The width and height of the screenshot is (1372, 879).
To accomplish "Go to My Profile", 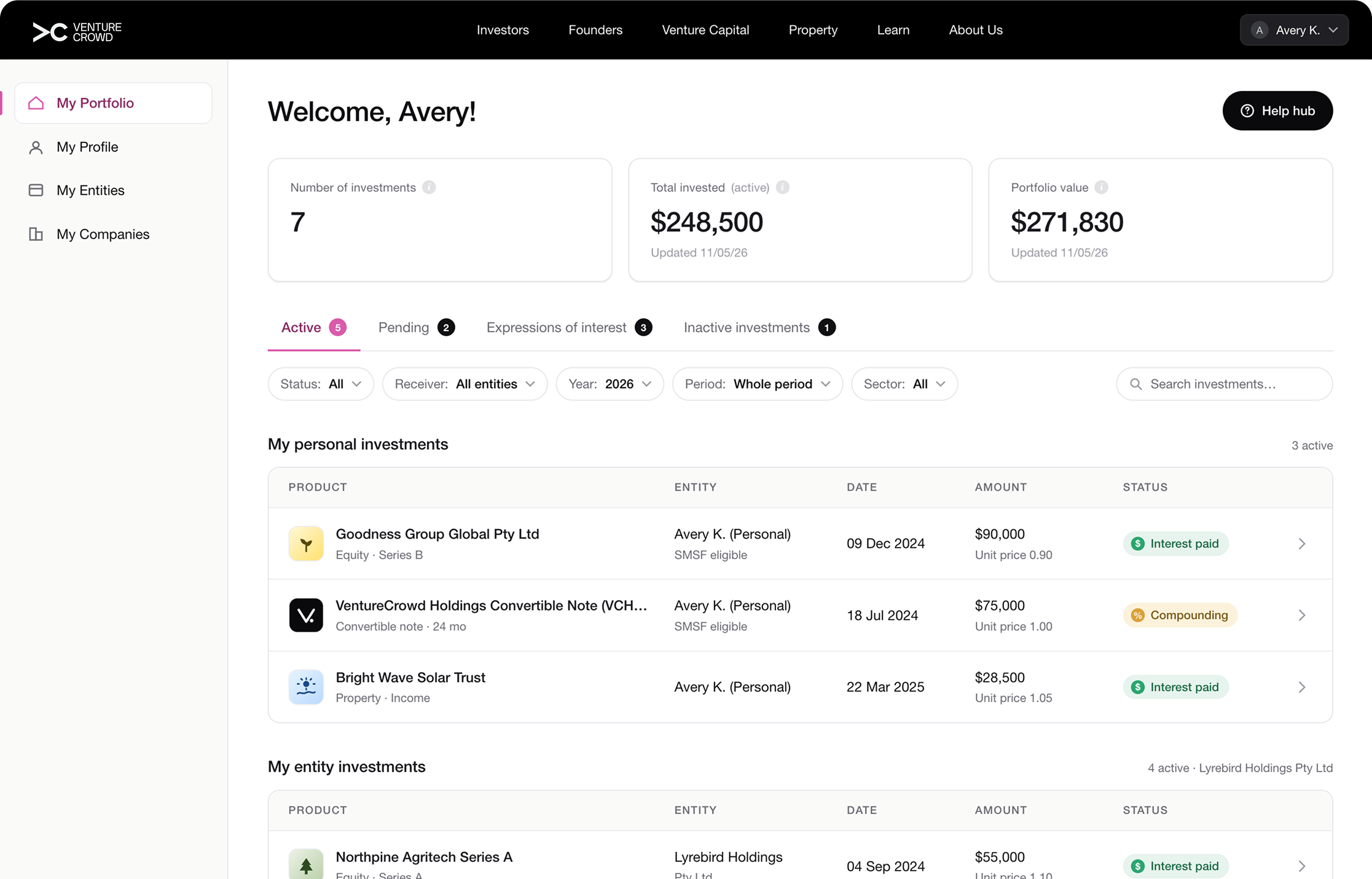I will (x=114, y=147).
